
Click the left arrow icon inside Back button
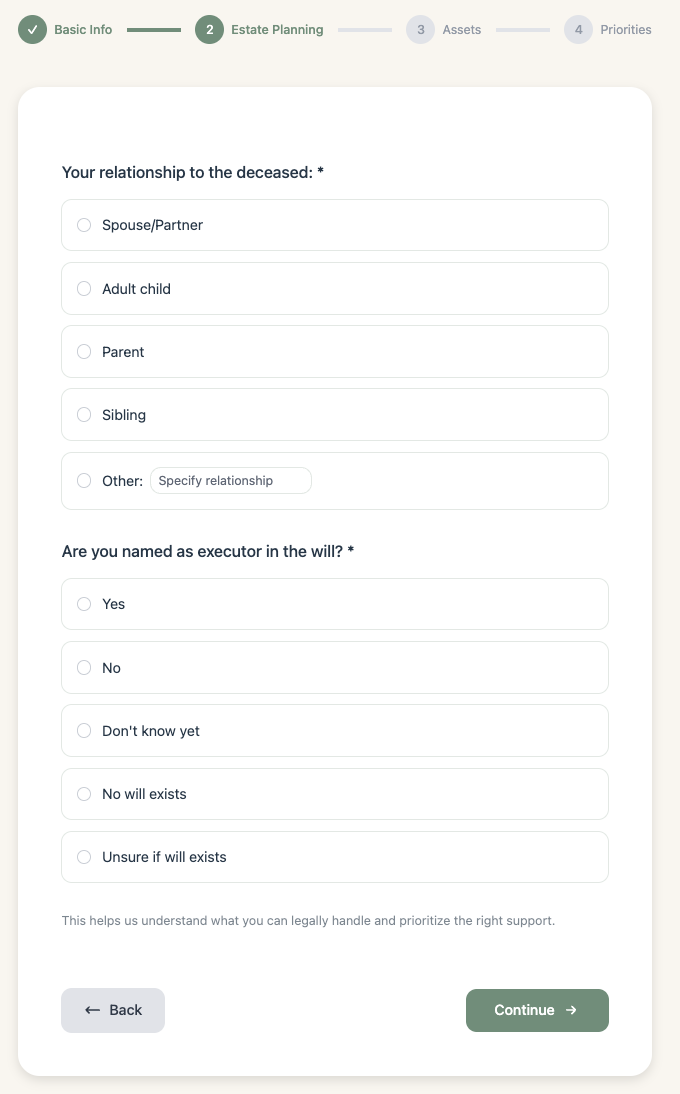(92, 1010)
